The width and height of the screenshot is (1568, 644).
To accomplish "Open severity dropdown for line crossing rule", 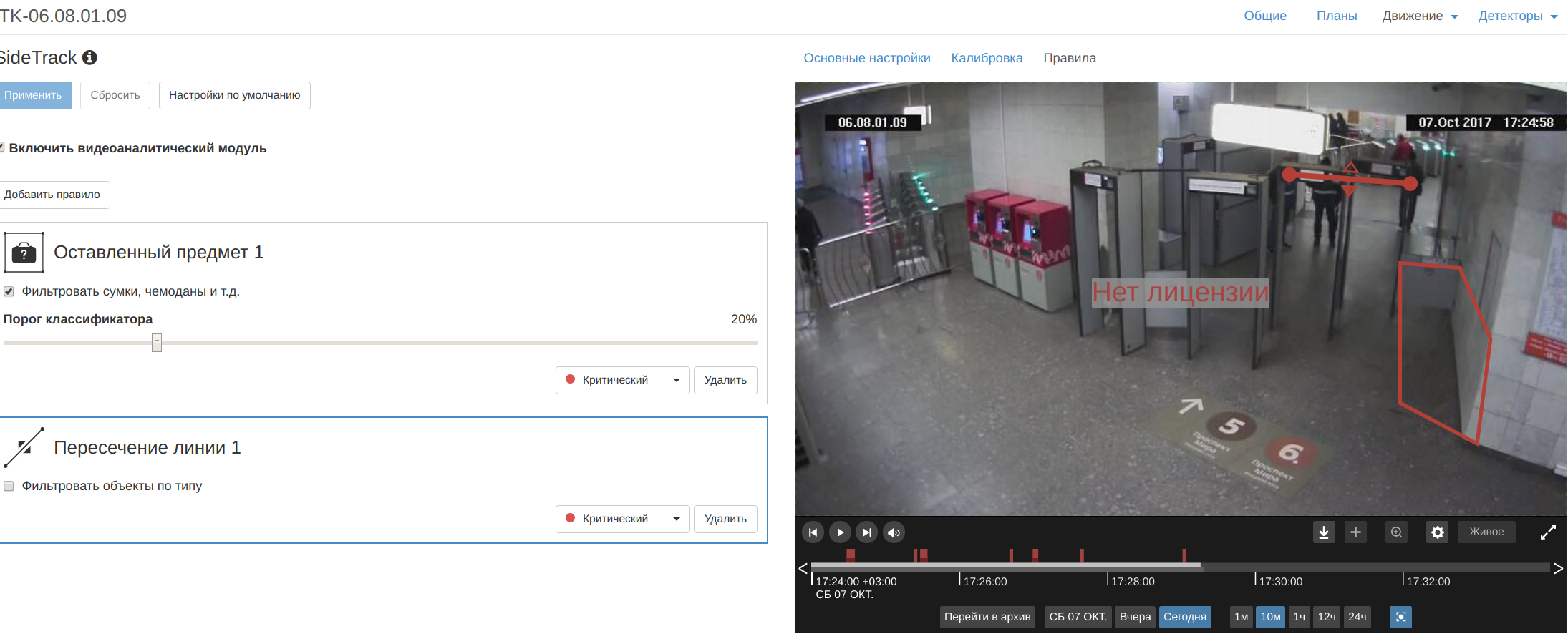I will pos(622,519).
